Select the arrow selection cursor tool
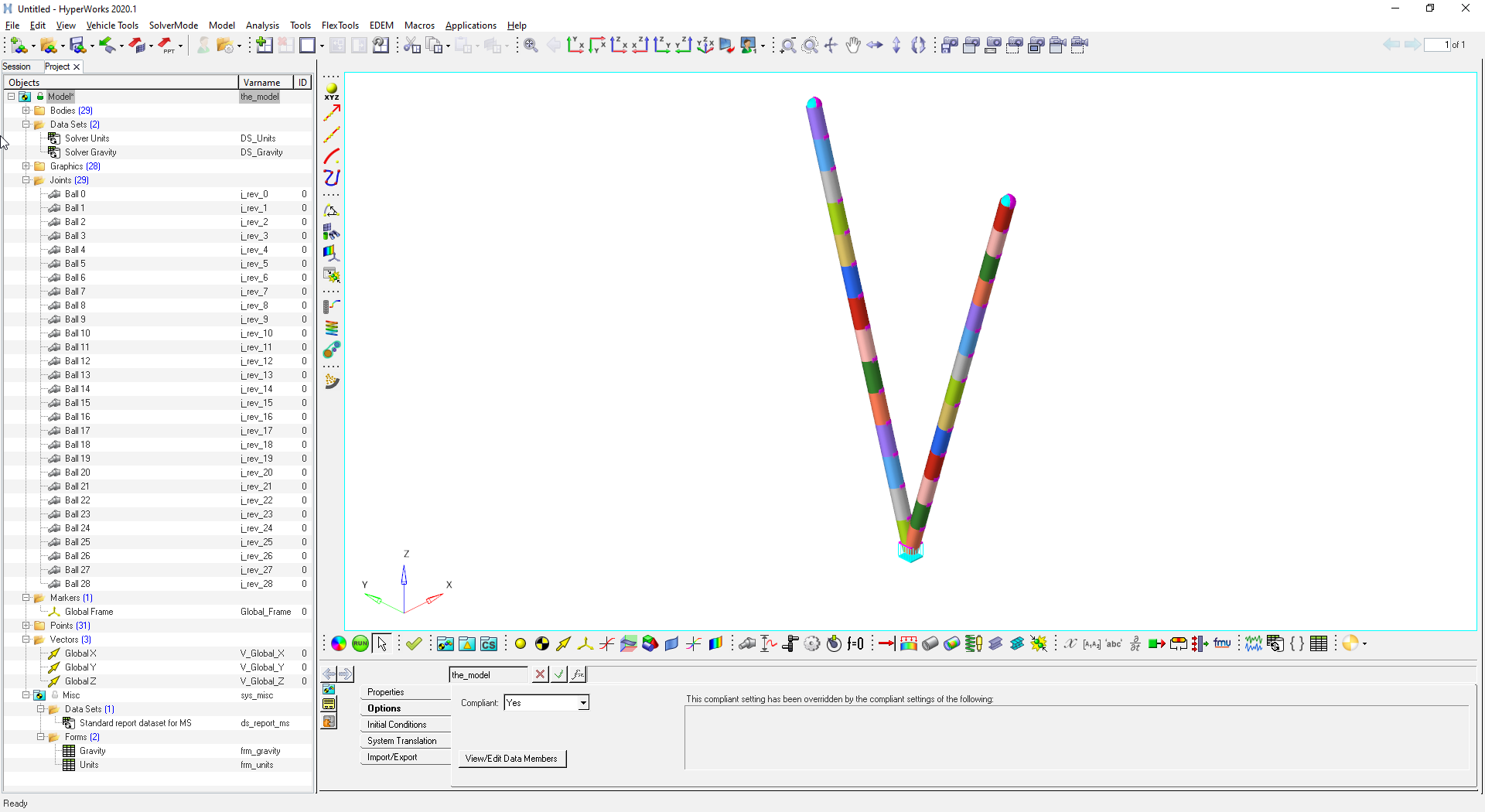The width and height of the screenshot is (1485, 812). tap(382, 643)
